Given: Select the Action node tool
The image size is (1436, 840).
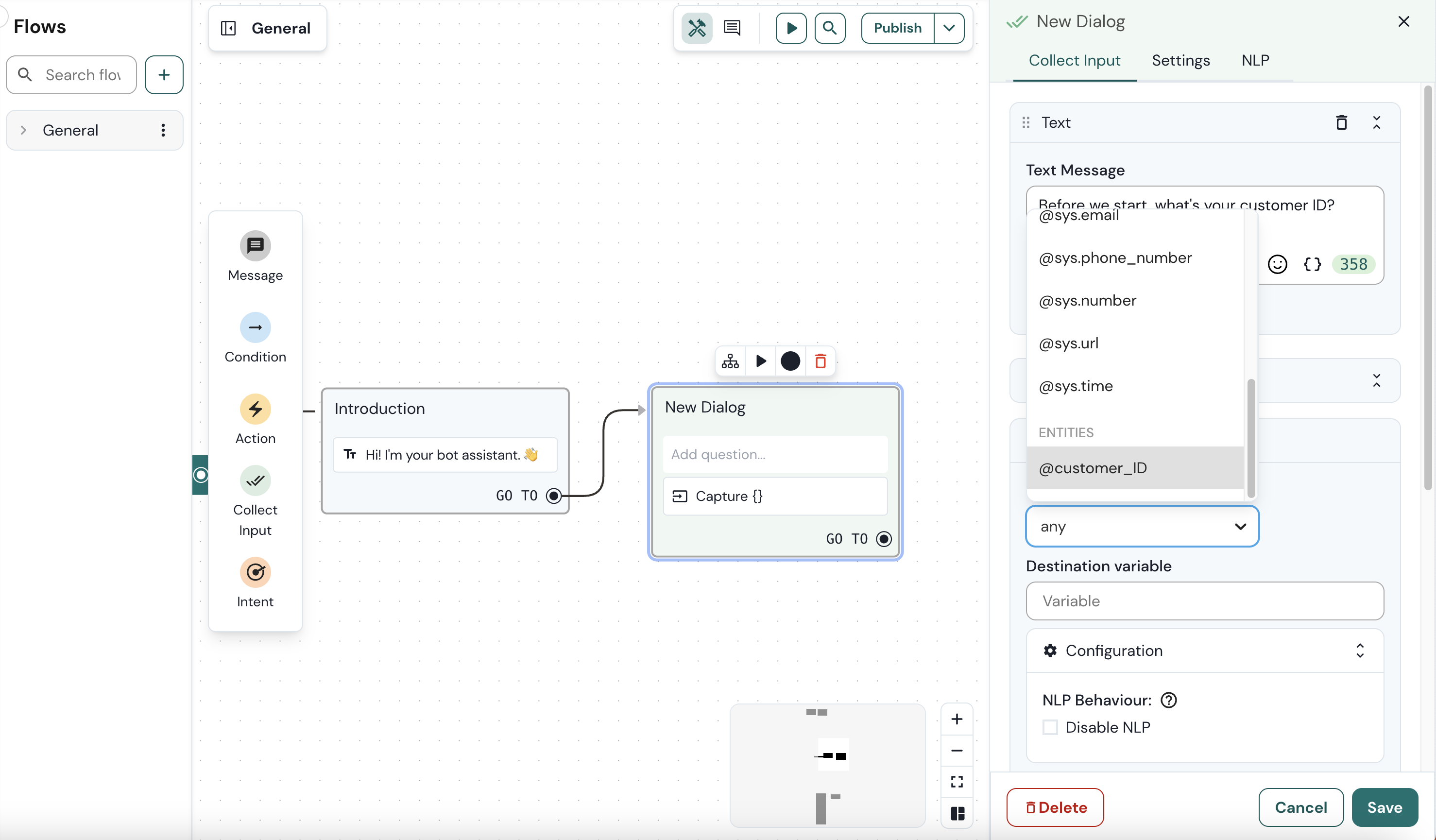Looking at the screenshot, I should click(x=256, y=419).
